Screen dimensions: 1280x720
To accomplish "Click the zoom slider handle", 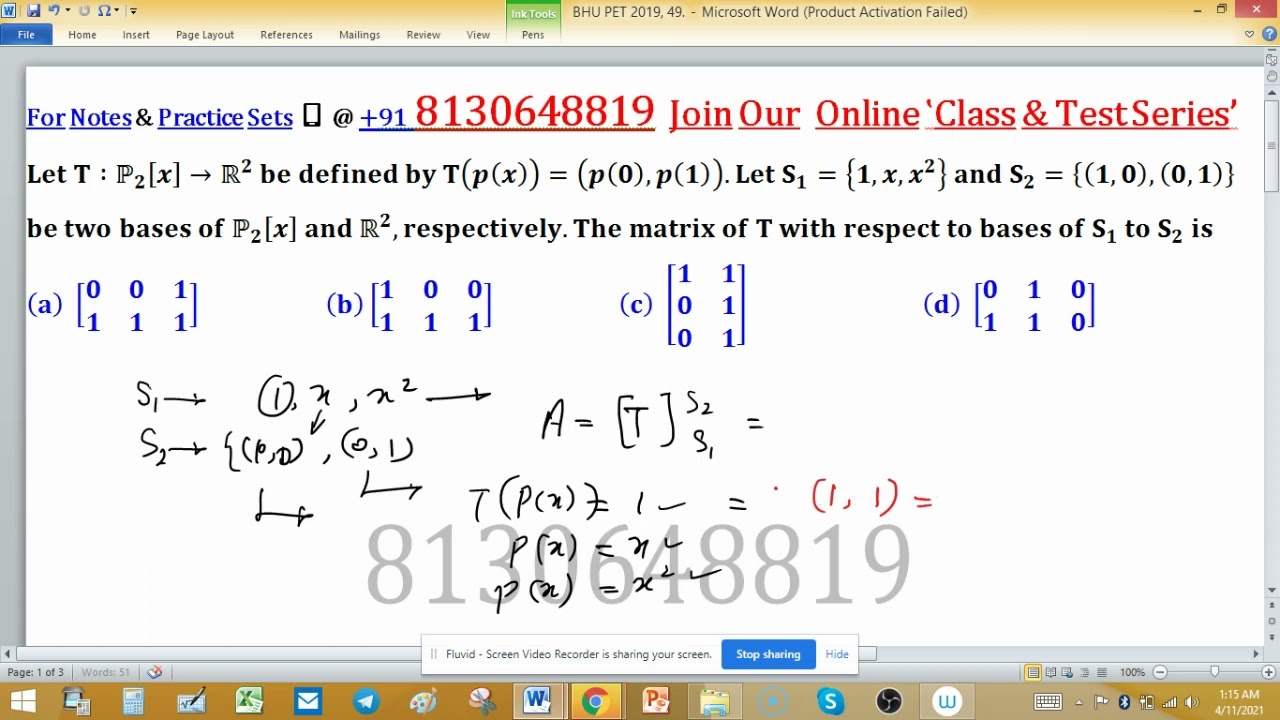I will pyautogui.click(x=1215, y=672).
